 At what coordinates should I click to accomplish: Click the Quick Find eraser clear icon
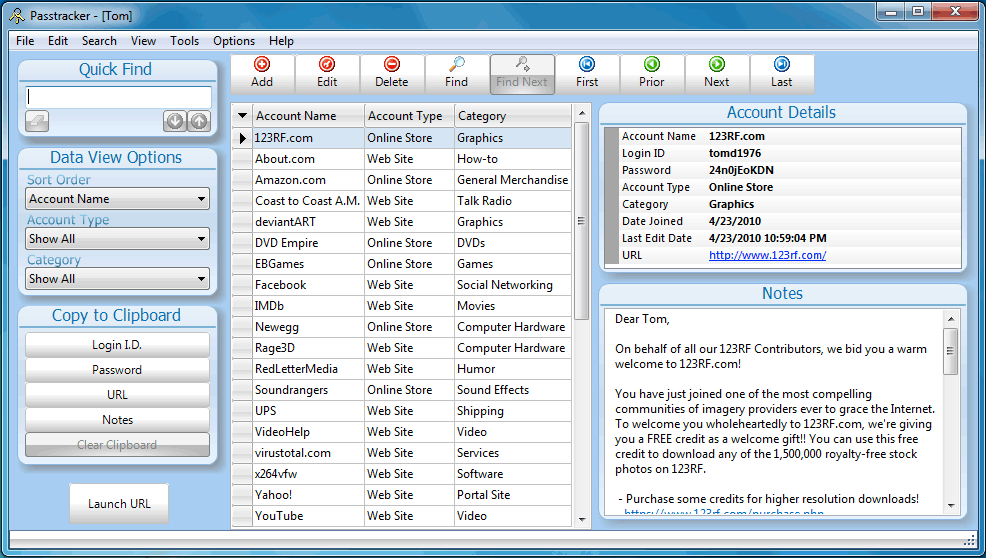pyautogui.click(x=37, y=121)
